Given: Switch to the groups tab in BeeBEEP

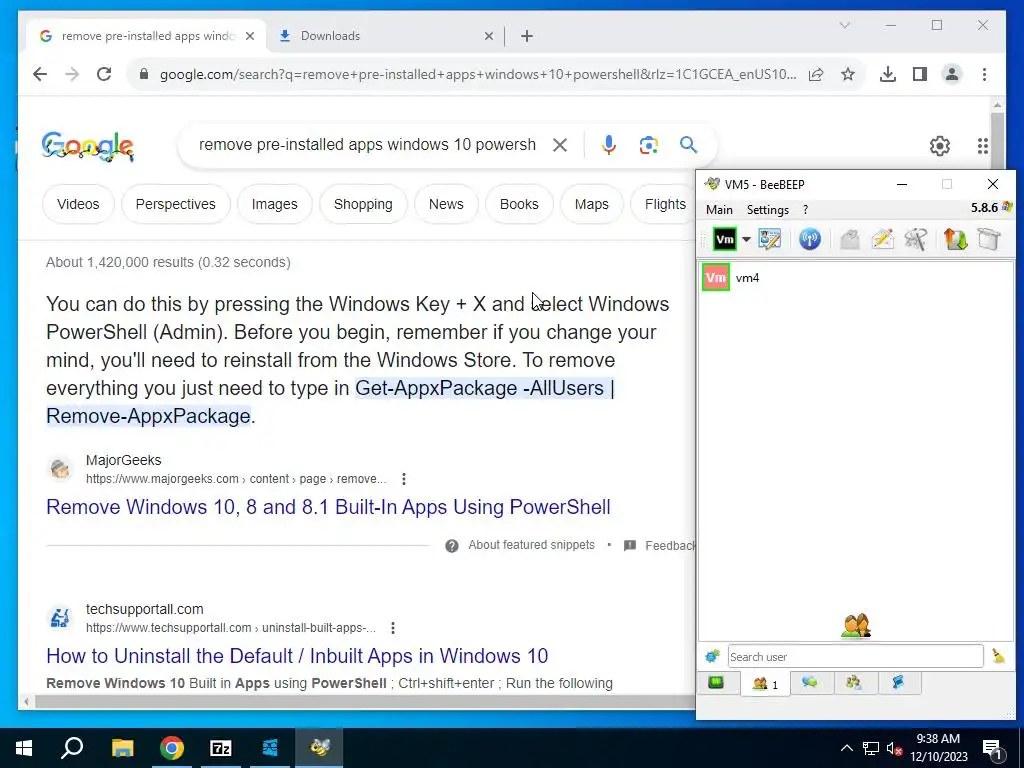Looking at the screenshot, I should pos(854,683).
